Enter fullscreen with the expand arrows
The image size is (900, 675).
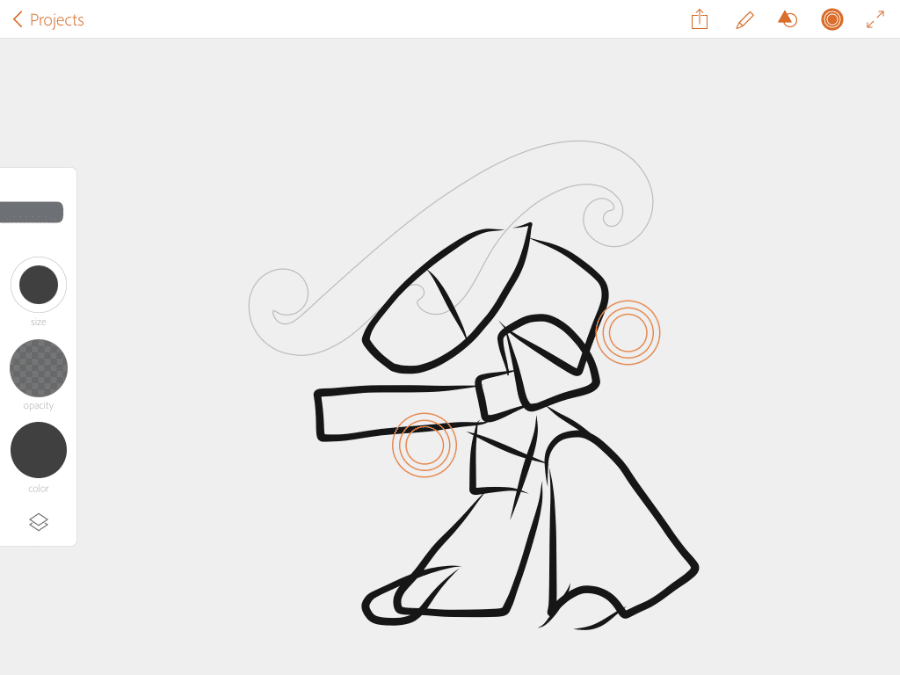(x=875, y=20)
